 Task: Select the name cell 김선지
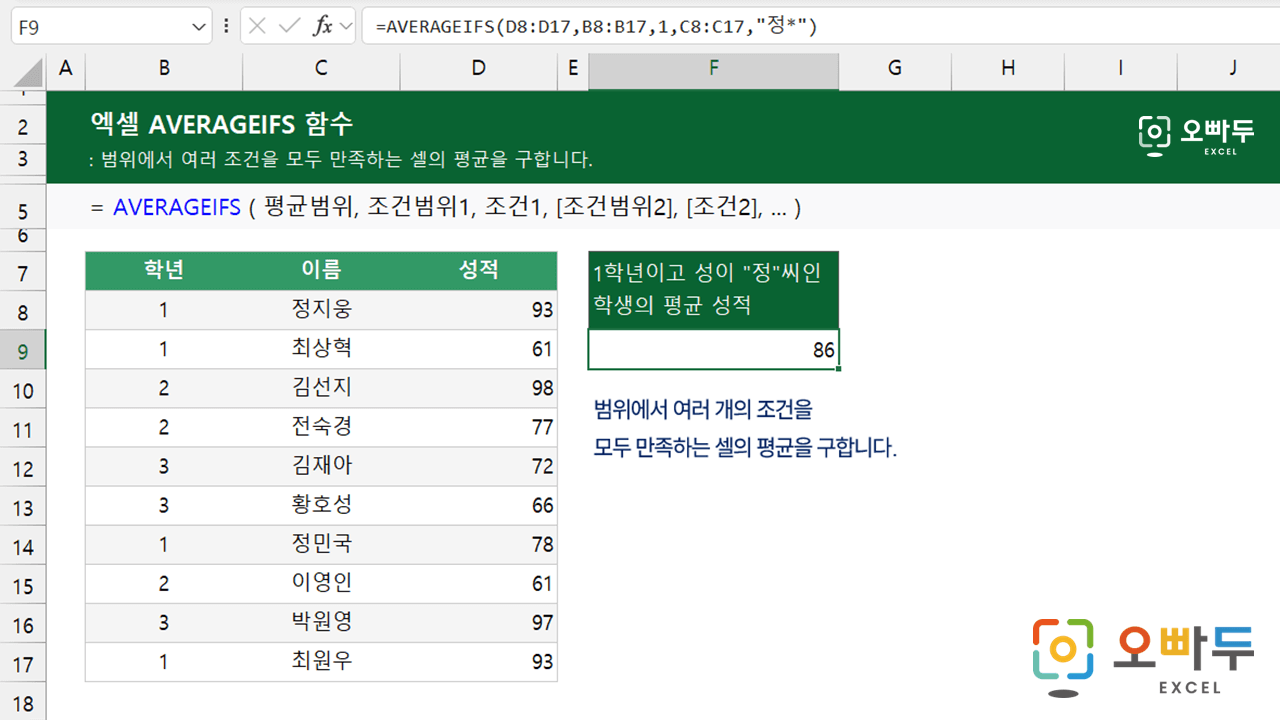coord(321,387)
